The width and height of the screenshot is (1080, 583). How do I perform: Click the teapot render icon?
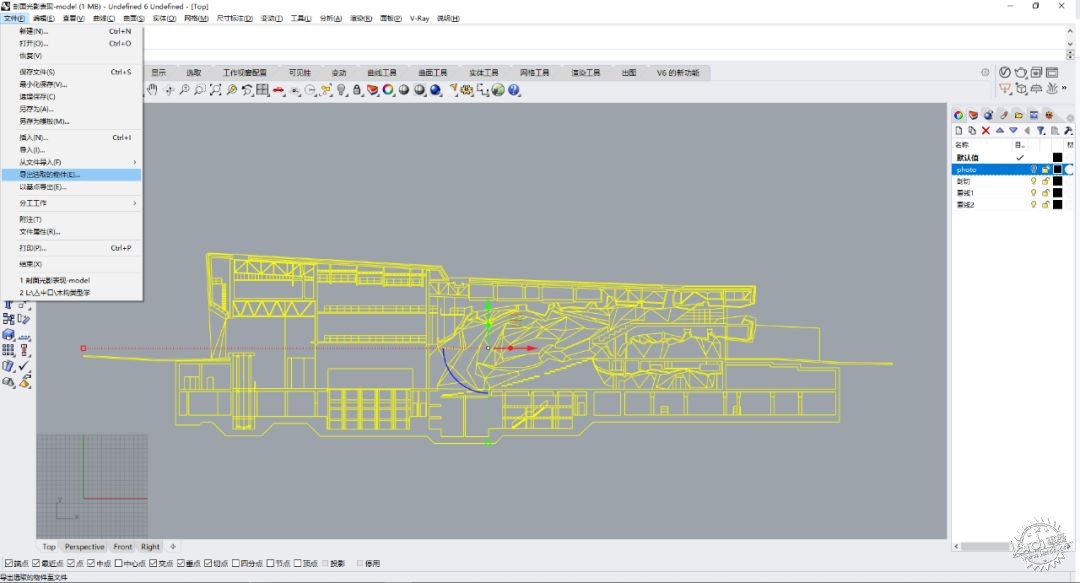pos(1021,72)
